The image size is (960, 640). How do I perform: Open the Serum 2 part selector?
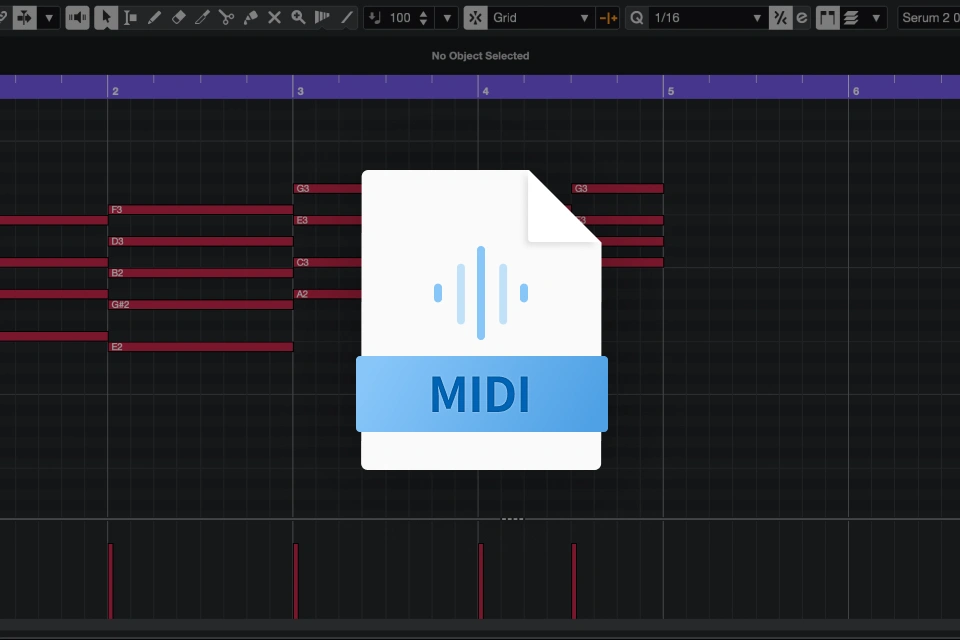pyautogui.click(x=929, y=18)
